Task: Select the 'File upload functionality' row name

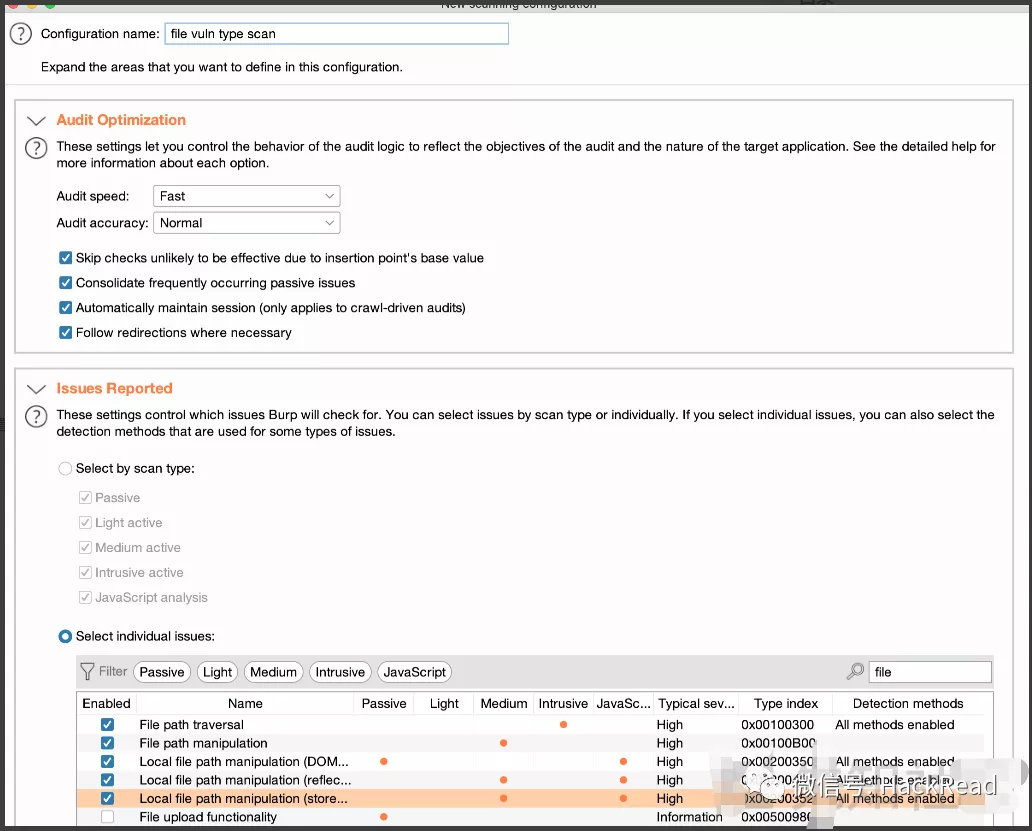Action: 208,817
